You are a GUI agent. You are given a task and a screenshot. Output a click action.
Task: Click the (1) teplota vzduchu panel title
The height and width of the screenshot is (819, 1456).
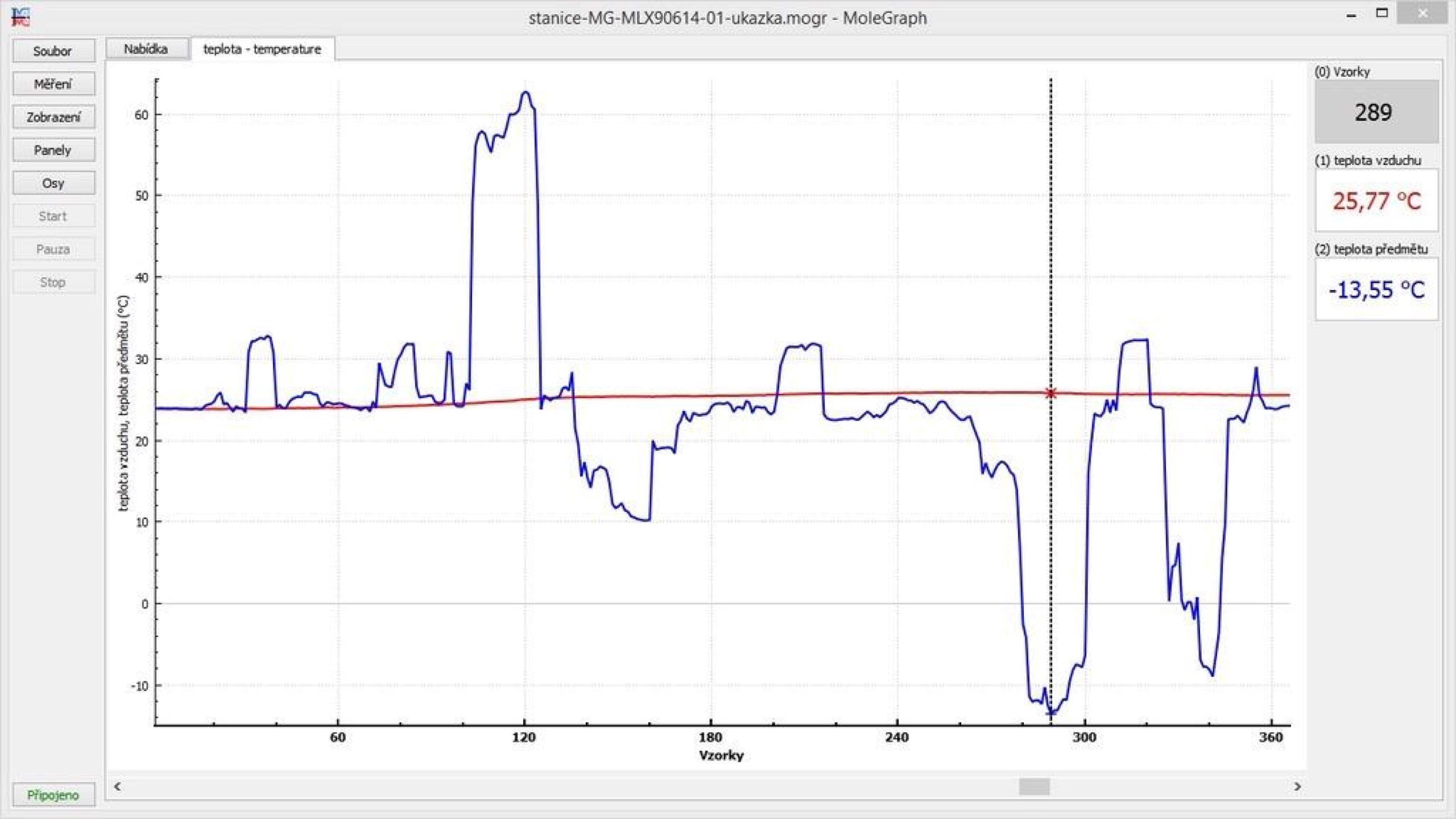click(1368, 160)
